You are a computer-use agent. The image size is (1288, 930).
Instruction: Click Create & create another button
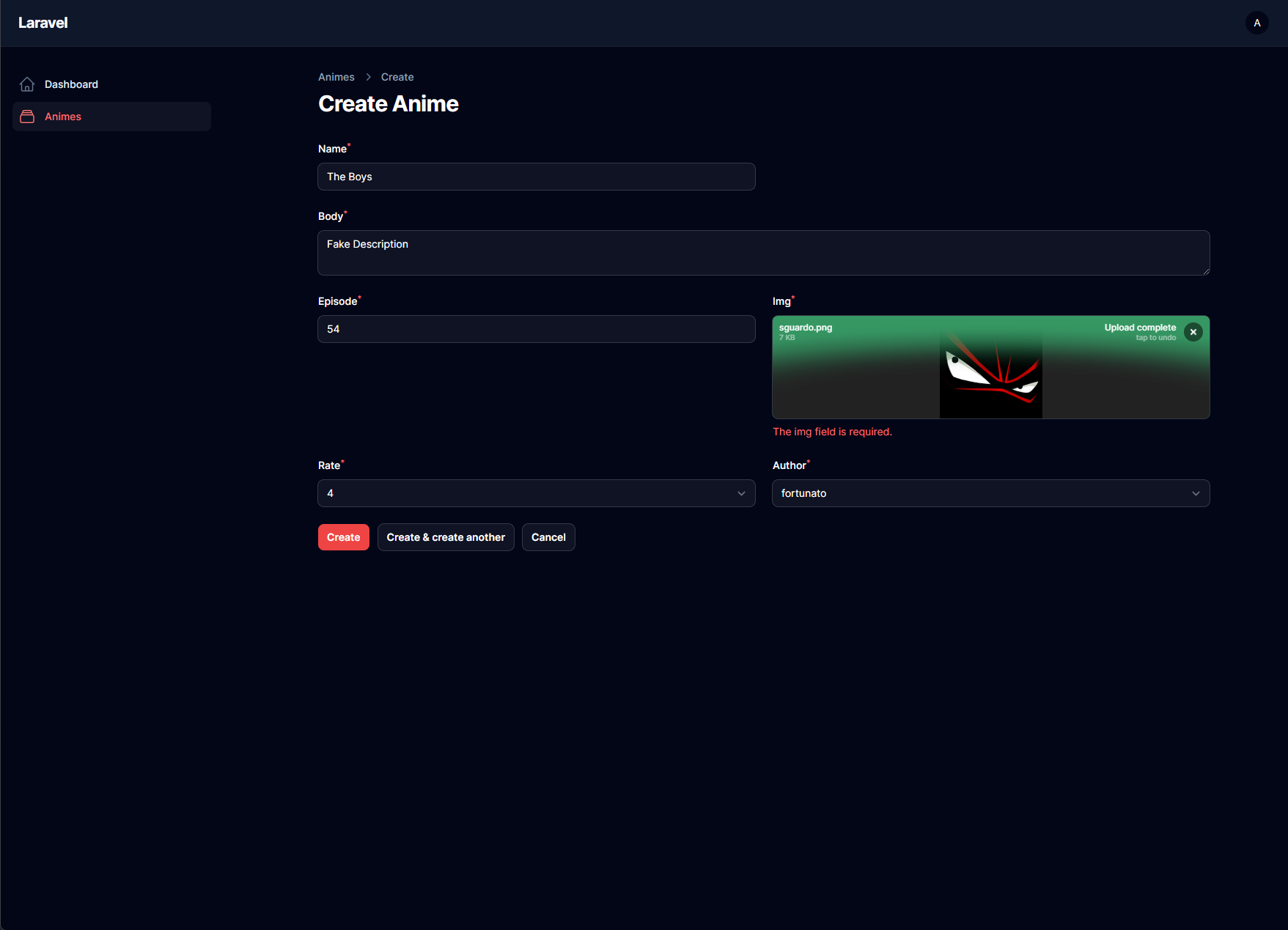[x=446, y=537]
